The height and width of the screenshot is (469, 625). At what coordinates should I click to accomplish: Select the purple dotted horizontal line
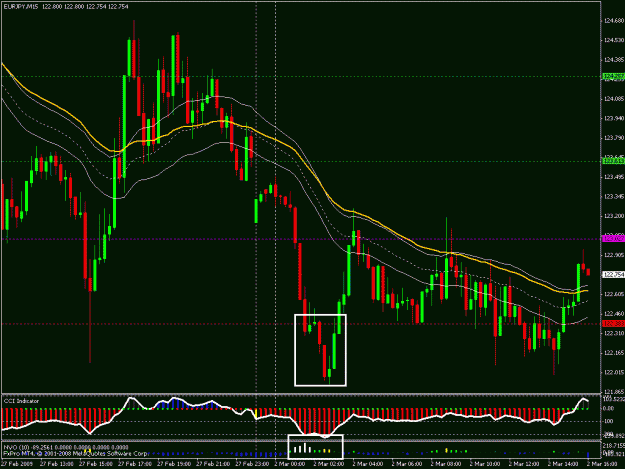(x=301, y=239)
